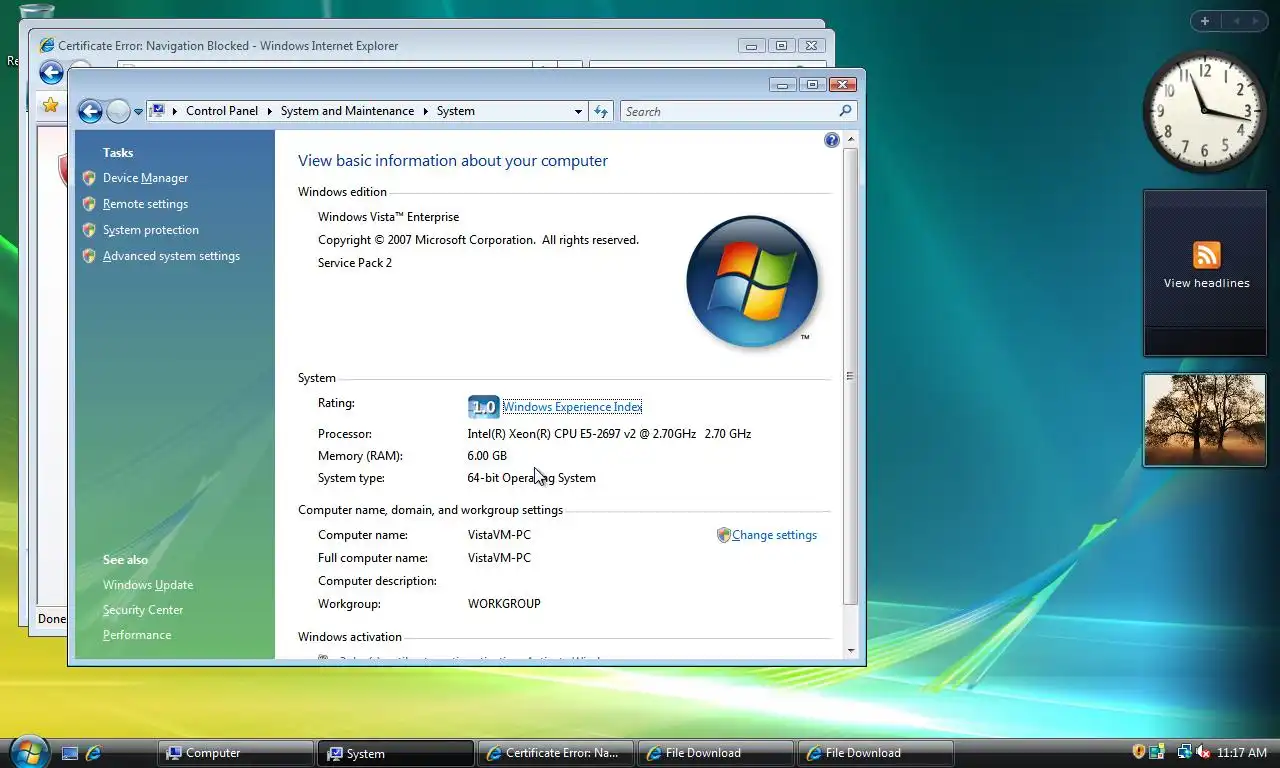The height and width of the screenshot is (768, 1280).
Task: Click the 1.0 rating score badge
Action: (484, 407)
